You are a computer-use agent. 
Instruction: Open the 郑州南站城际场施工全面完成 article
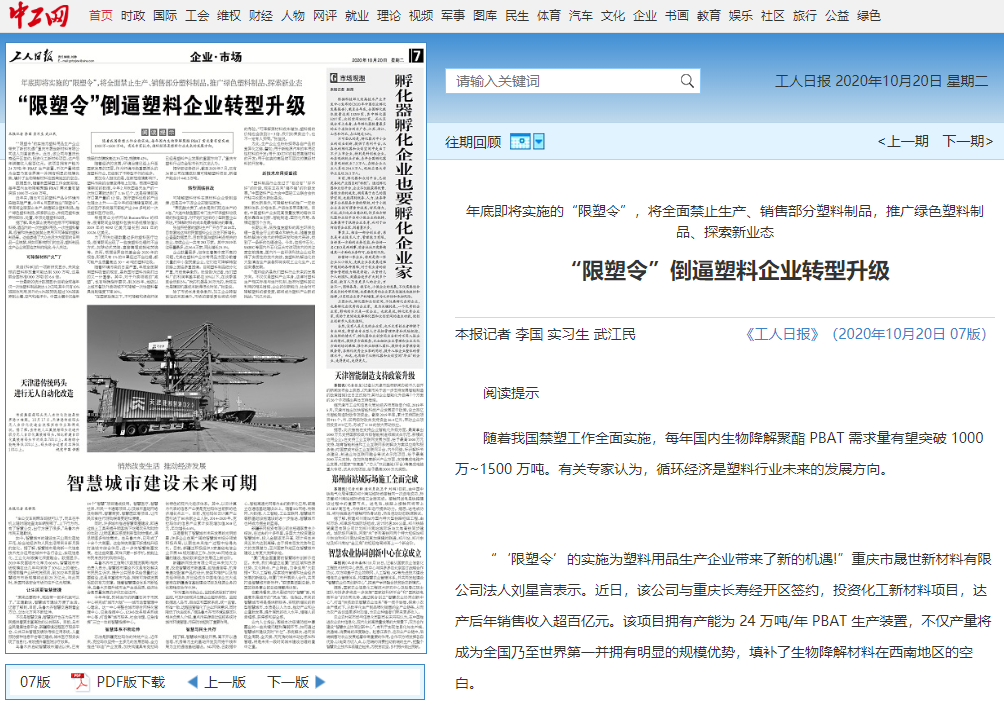click(x=375, y=479)
